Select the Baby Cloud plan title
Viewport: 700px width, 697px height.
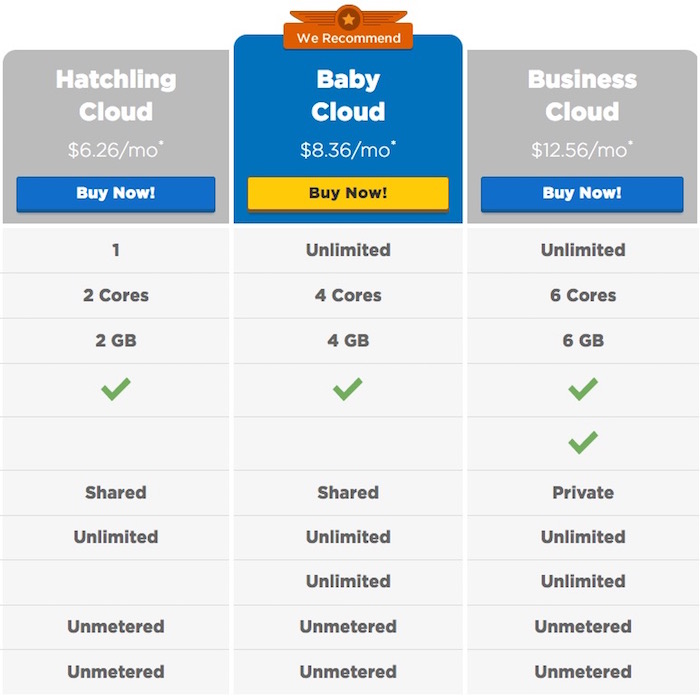pyautogui.click(x=348, y=95)
